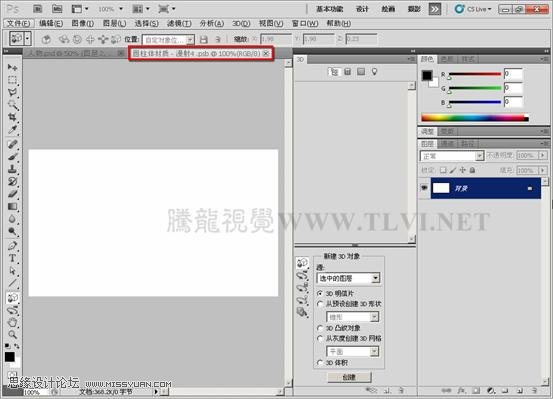Viewport: 553px width, 399px height.
Task: Select the Blur tool
Action: click(12, 219)
